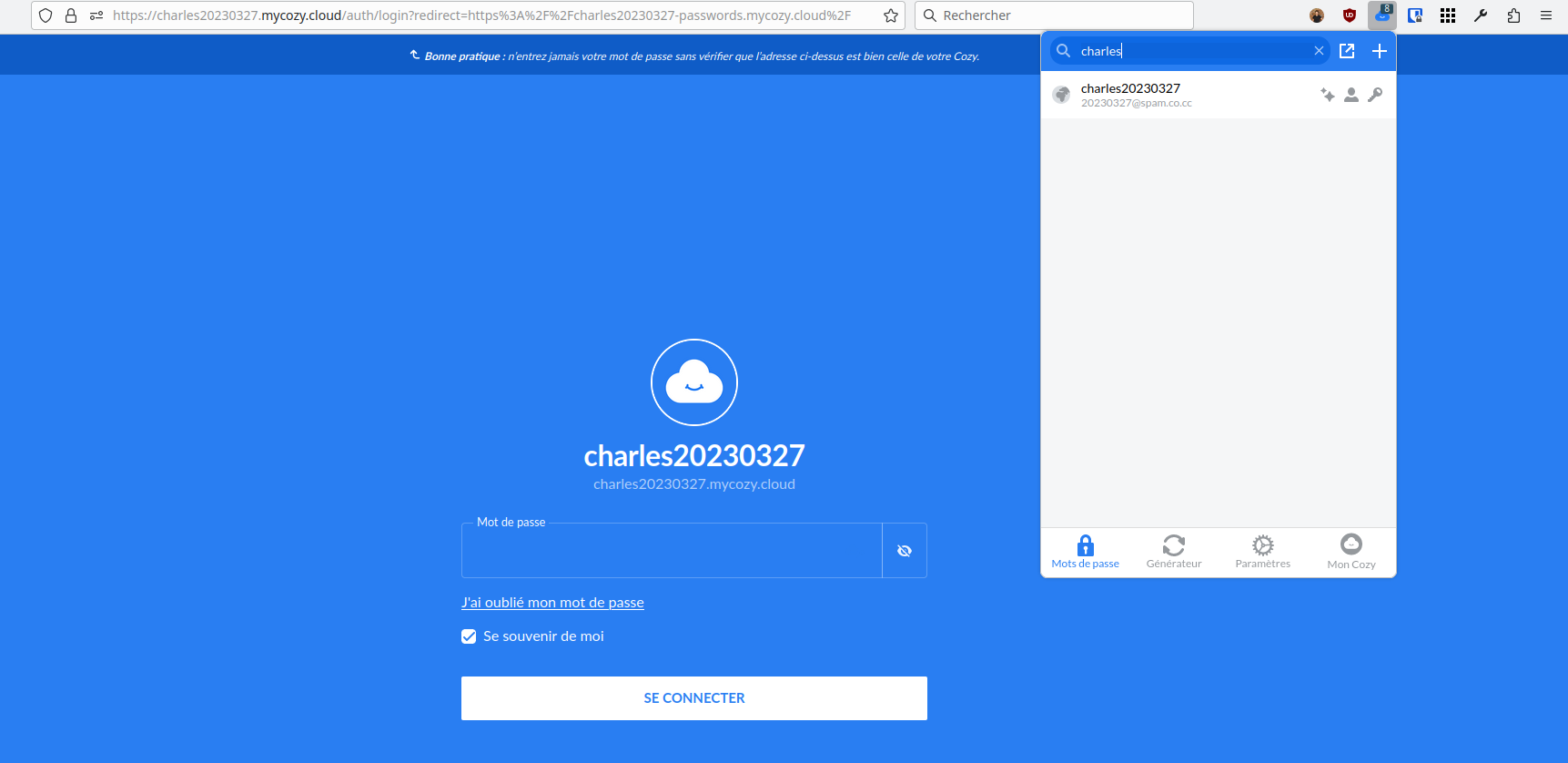Open the charles20230327 vault entry

(x=1219, y=95)
